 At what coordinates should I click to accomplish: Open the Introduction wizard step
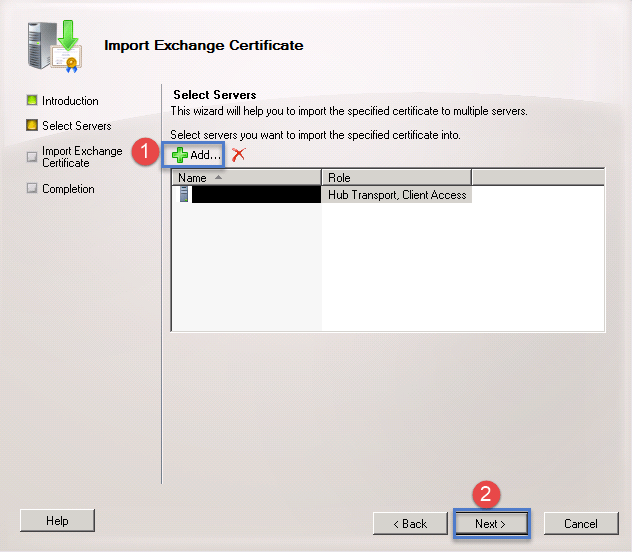[70, 101]
